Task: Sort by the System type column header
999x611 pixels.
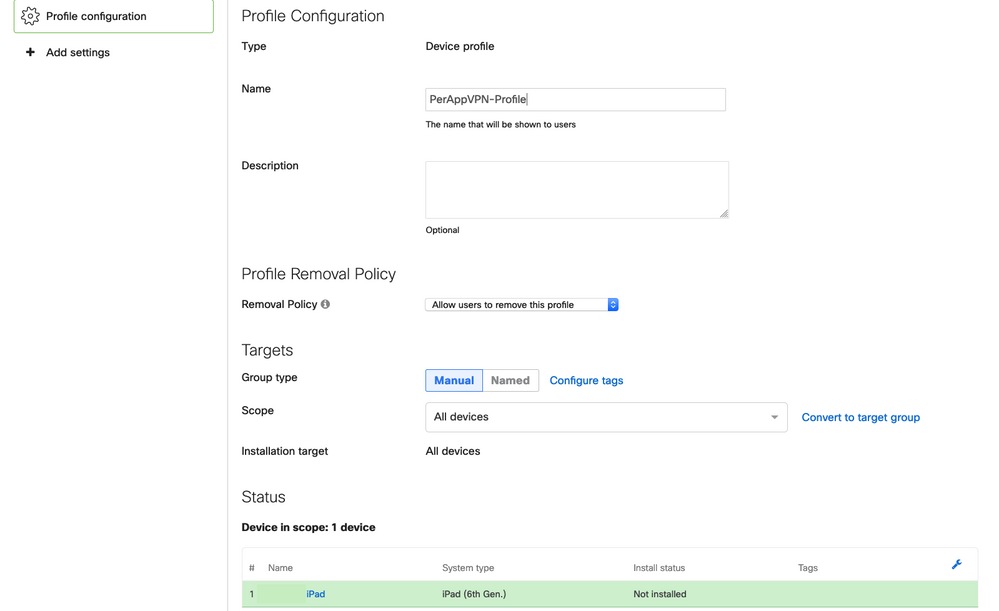Action: point(468,568)
